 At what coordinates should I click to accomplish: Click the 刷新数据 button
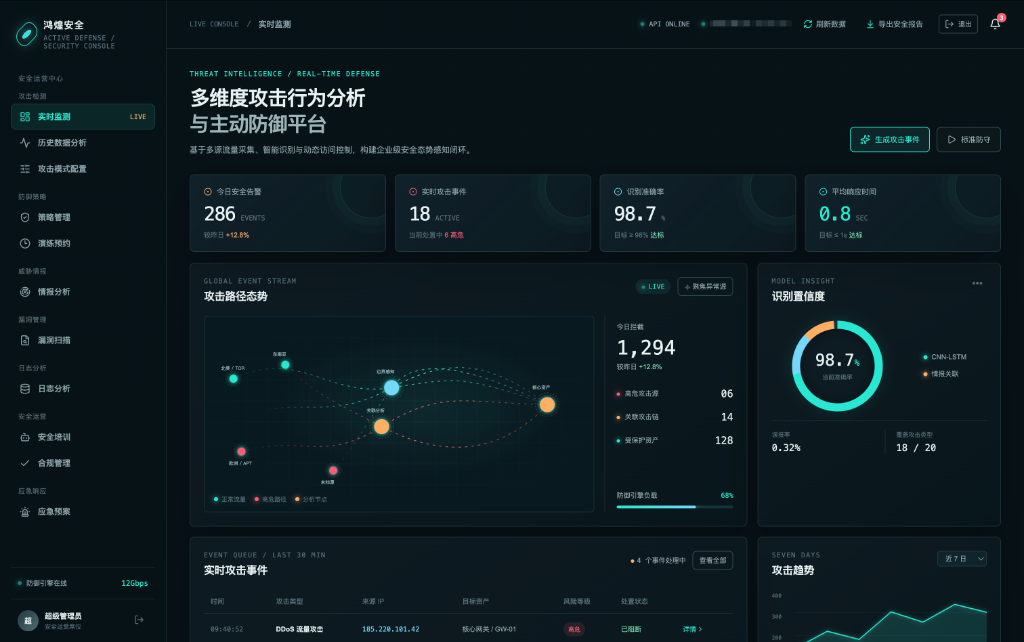(x=825, y=24)
